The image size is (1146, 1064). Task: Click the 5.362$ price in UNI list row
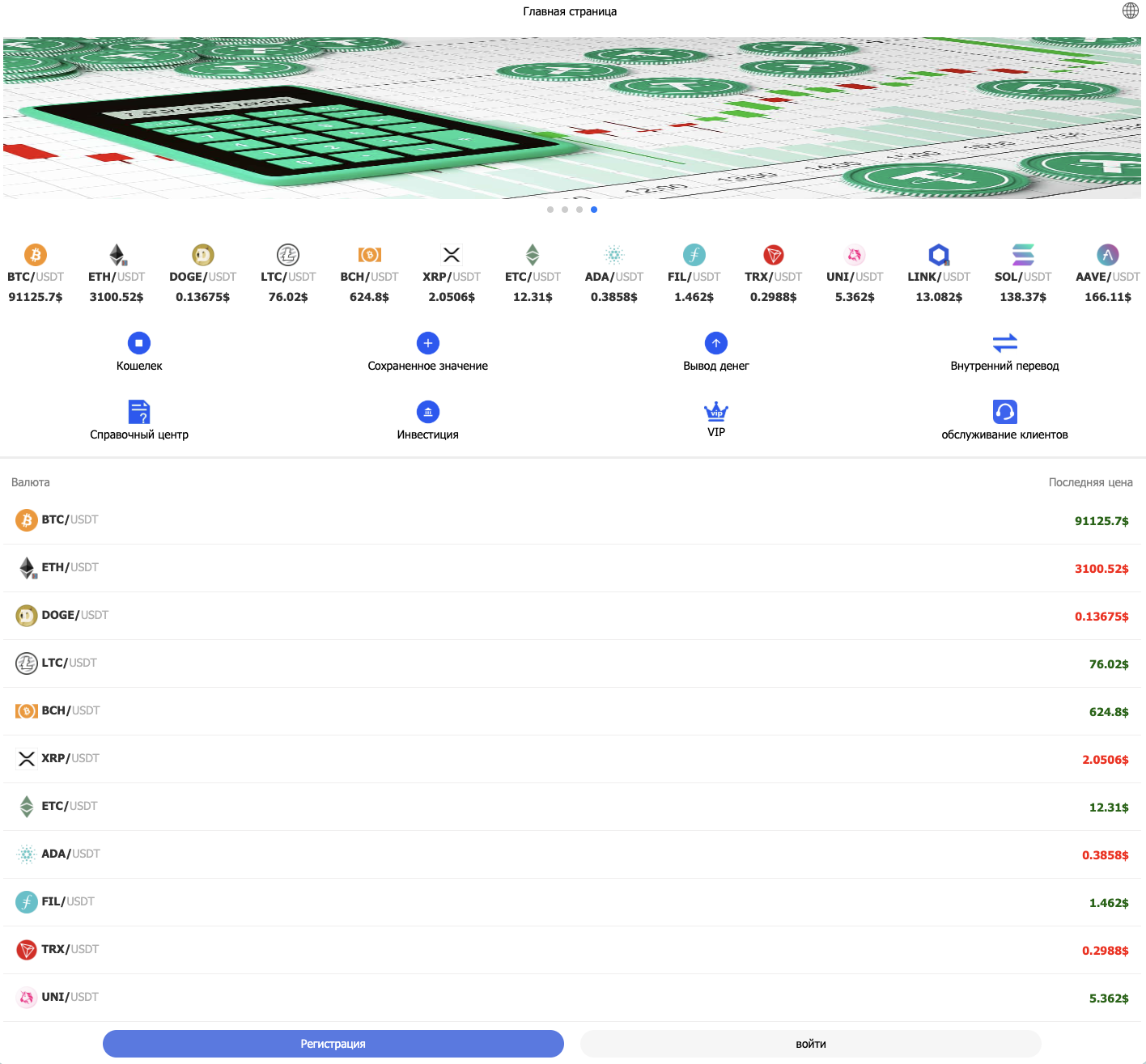[x=1109, y=998]
